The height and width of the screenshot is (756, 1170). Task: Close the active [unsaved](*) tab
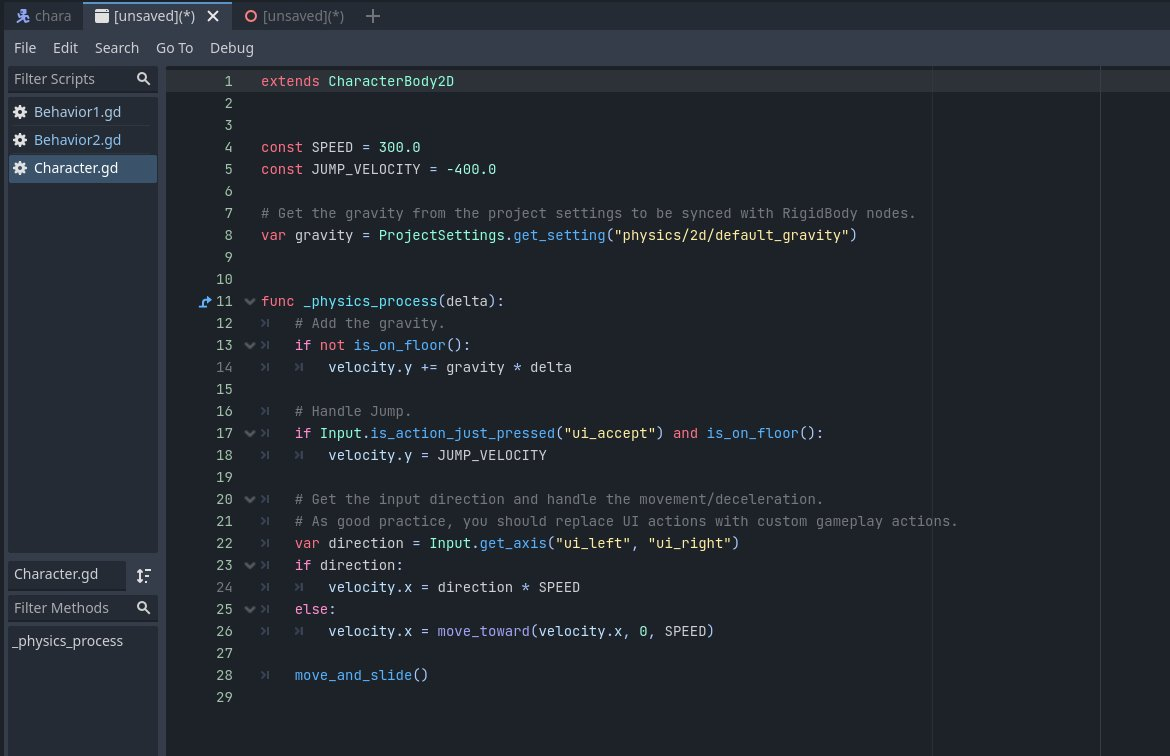click(213, 16)
